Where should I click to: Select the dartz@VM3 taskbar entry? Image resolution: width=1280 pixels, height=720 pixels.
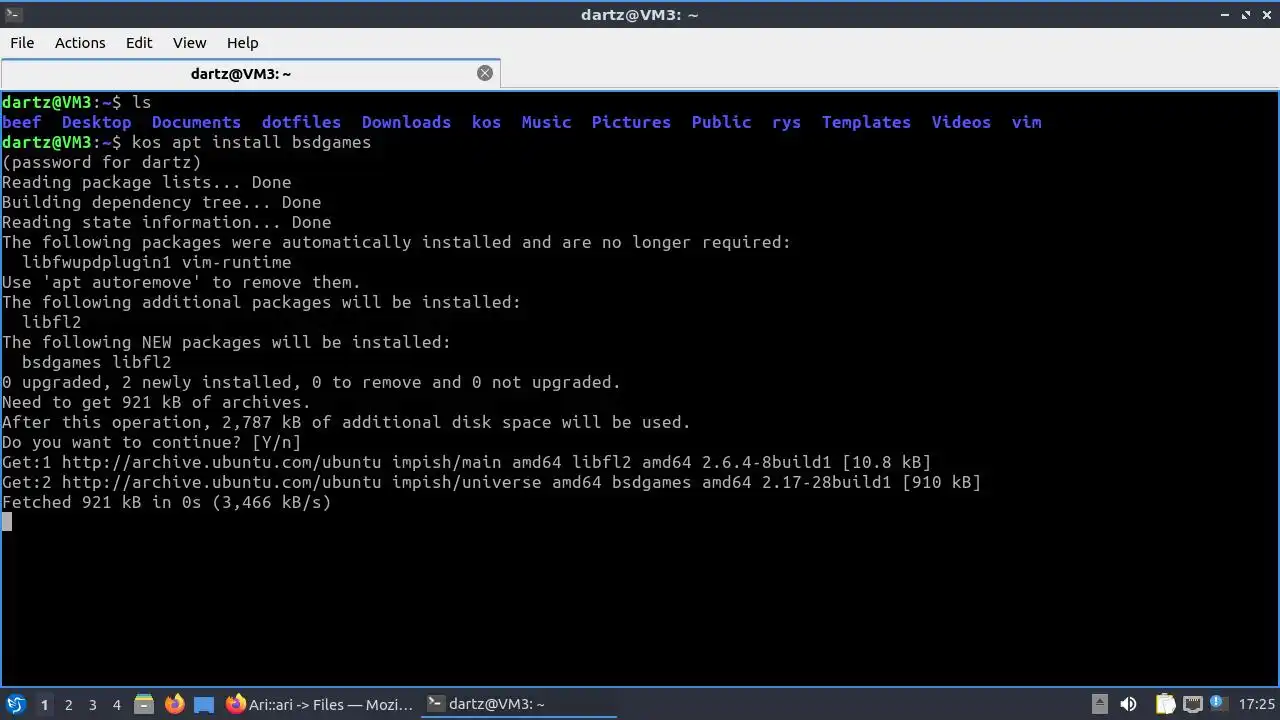(x=517, y=704)
